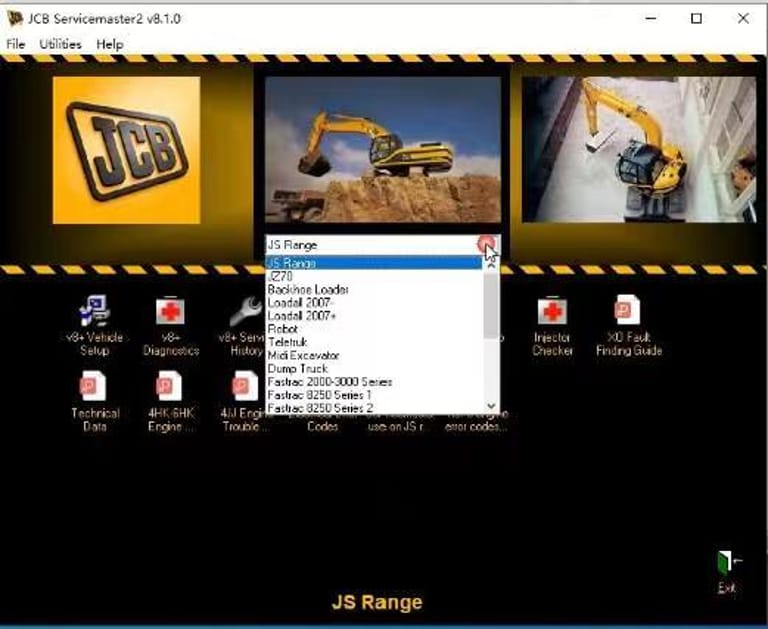Open the XO Fault Finding Guide
The width and height of the screenshot is (768, 629).
point(628,313)
